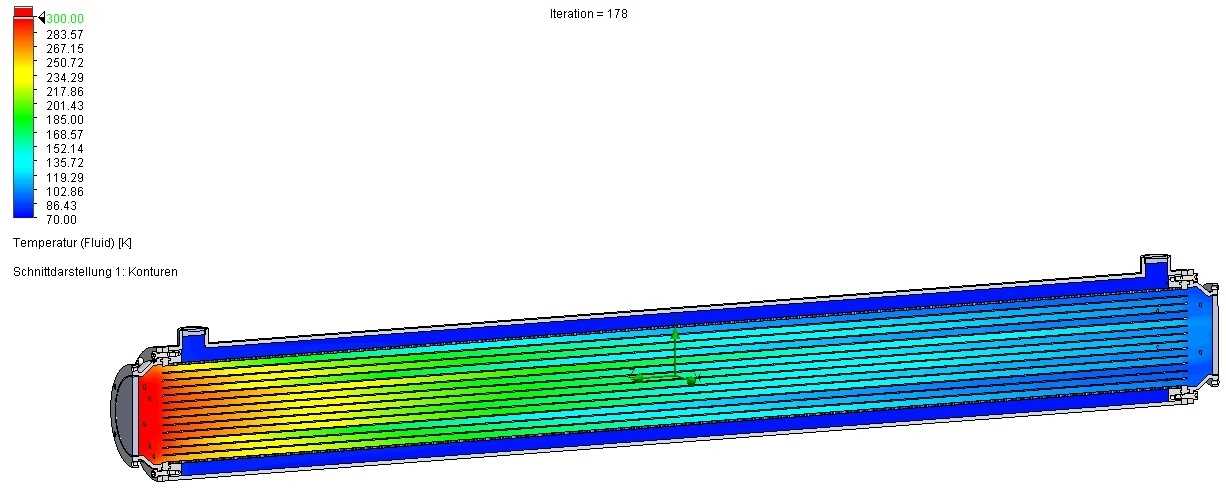This screenshot has width=1226, height=504.
Task: Click the gray left end cap
Action: [x=121, y=415]
